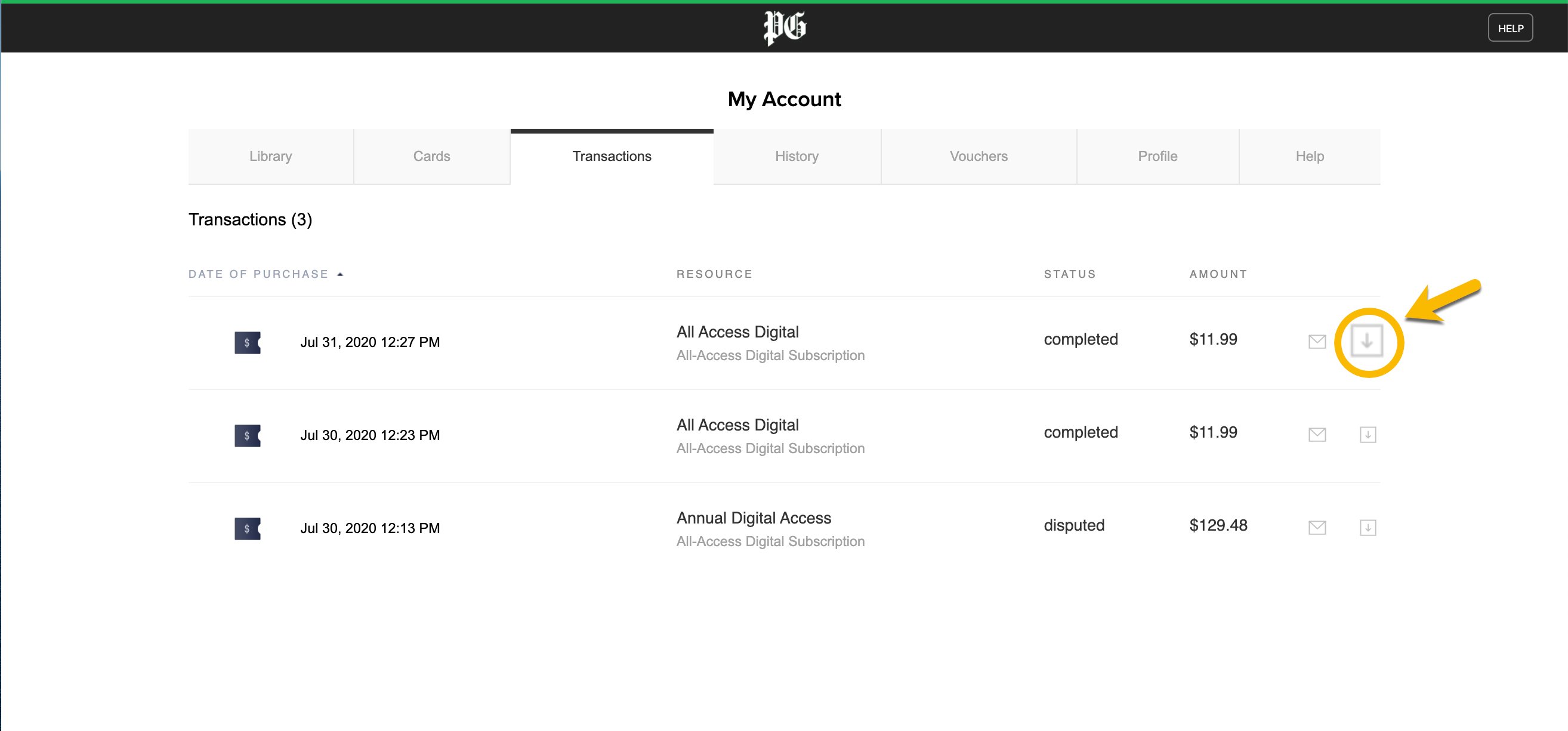The width and height of the screenshot is (1568, 731).
Task: Go to the History tab
Action: [796, 156]
